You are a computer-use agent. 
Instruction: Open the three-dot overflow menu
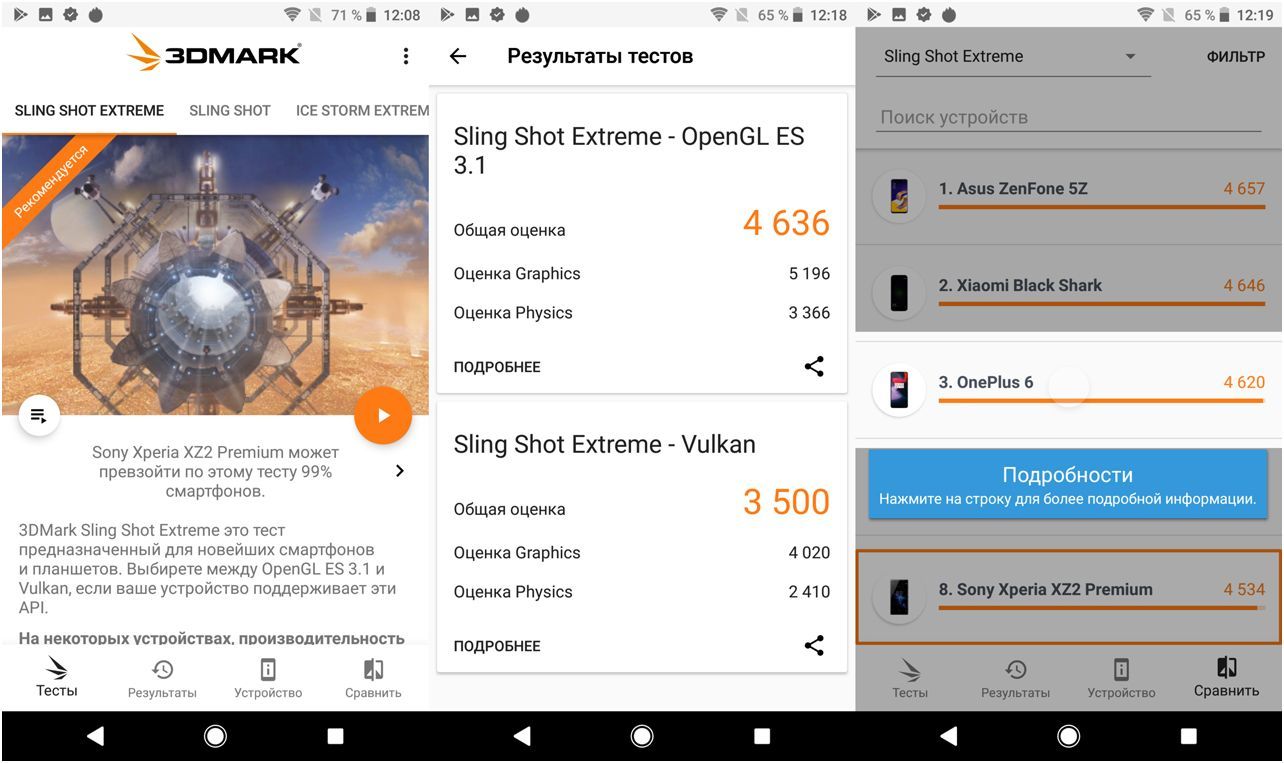click(x=406, y=57)
